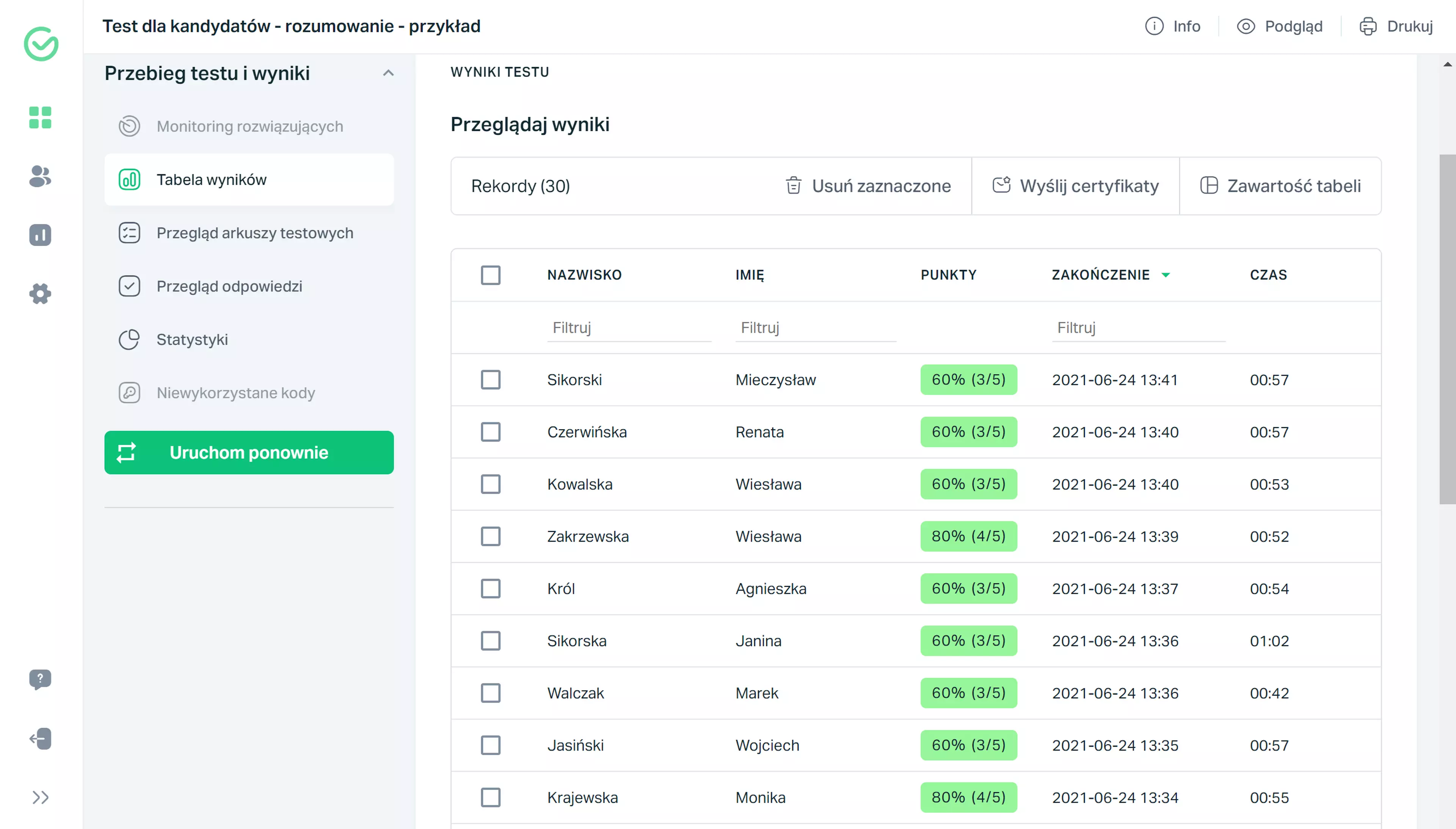The width and height of the screenshot is (1456, 829).
Task: Open Niewykorzystane kody menu item
Action: tap(249, 393)
